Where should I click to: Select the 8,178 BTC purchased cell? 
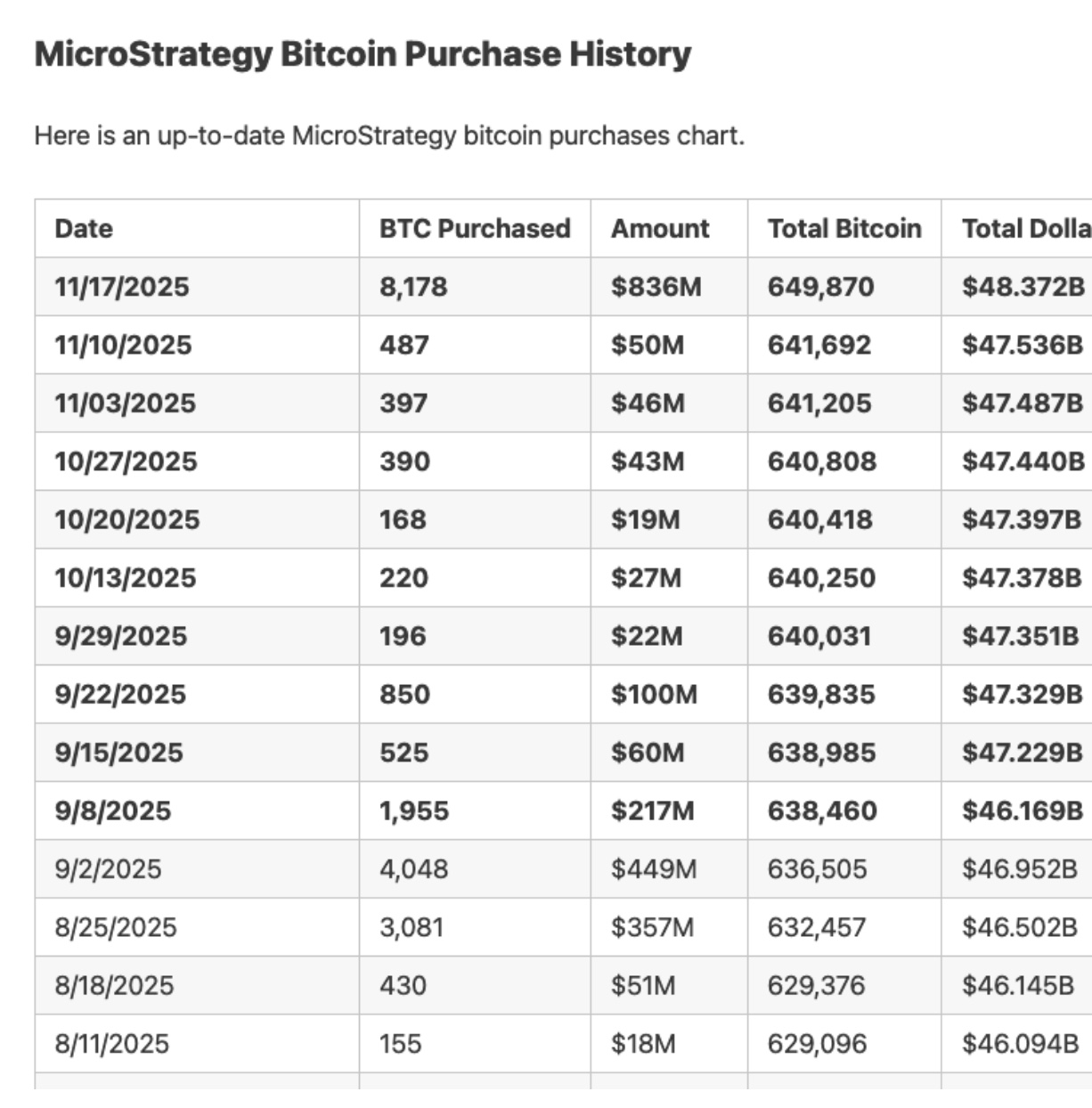click(x=413, y=287)
